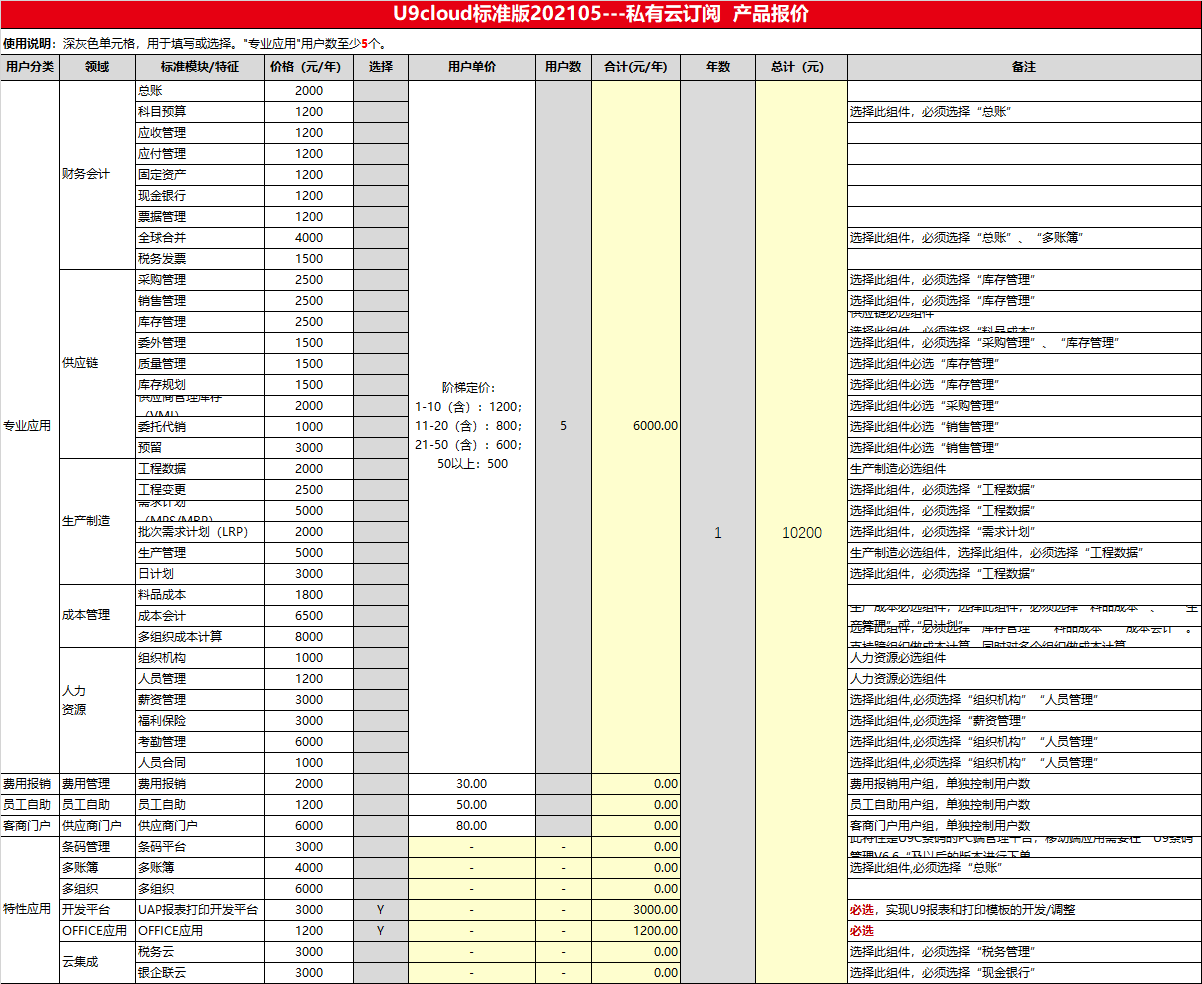This screenshot has height=984, width=1202.
Task: Select the 备注 column header cell
Action: [x=1023, y=67]
